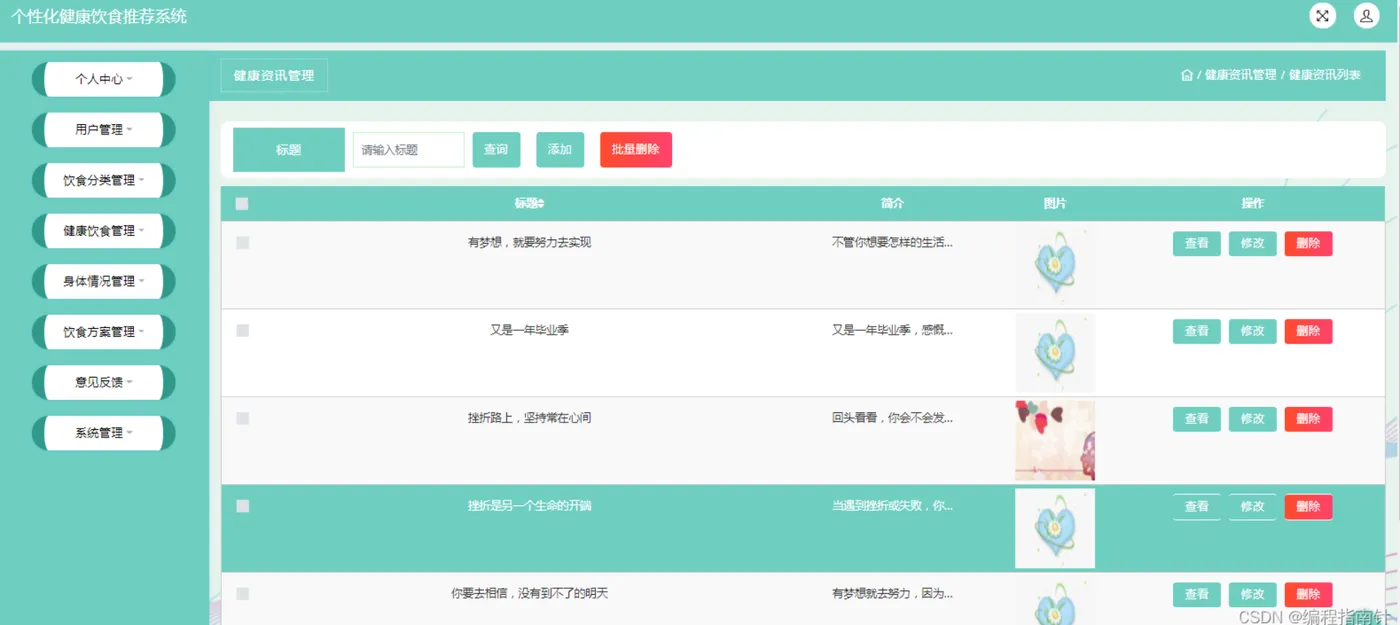The image size is (1400, 625).
Task: Delete the 有梦想，就要努力去实现 row
Action: 1309,244
